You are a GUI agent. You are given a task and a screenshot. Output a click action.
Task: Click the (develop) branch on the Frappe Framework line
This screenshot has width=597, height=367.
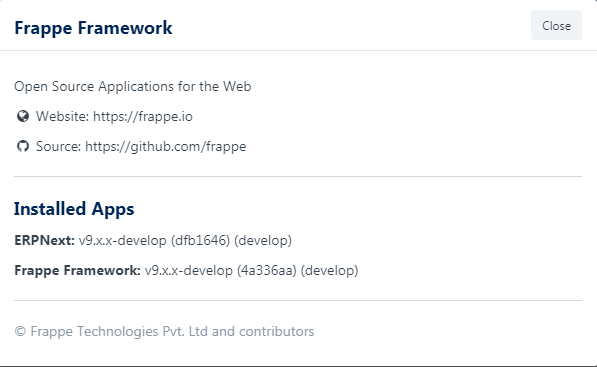coord(329,271)
